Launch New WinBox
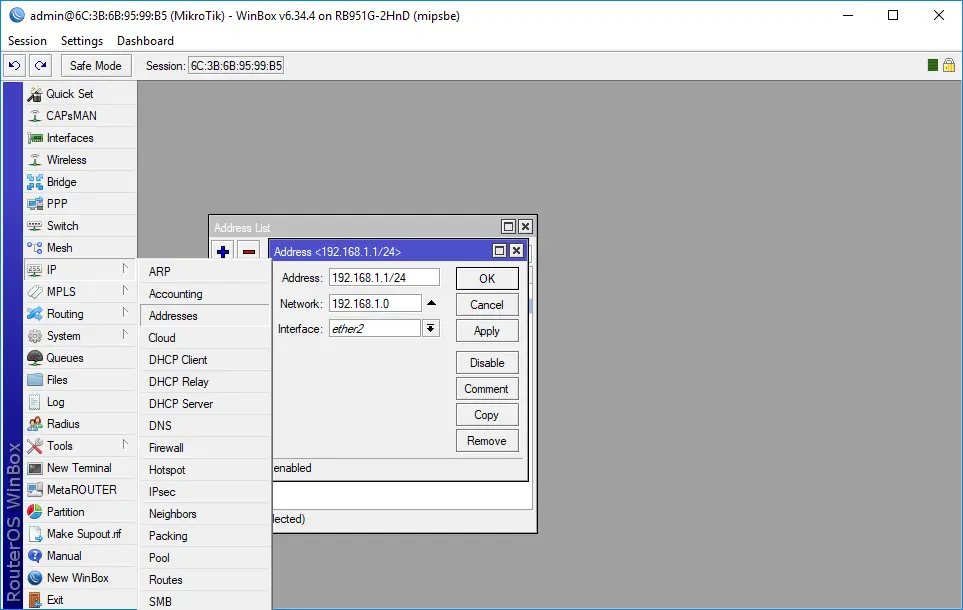Viewport: 963px width, 610px height. [80, 577]
